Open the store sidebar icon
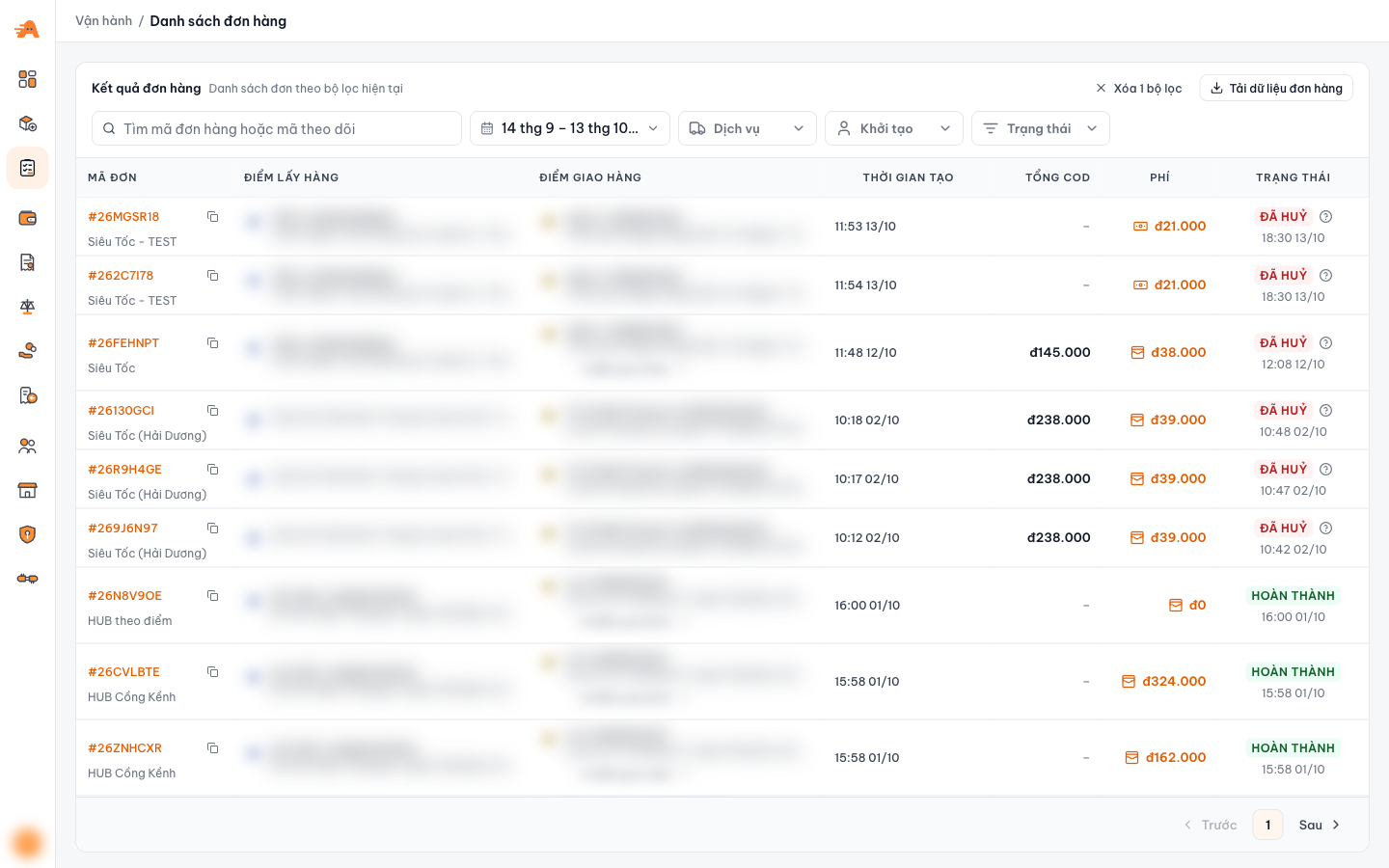Viewport: 1389px width, 868px height. (27, 490)
